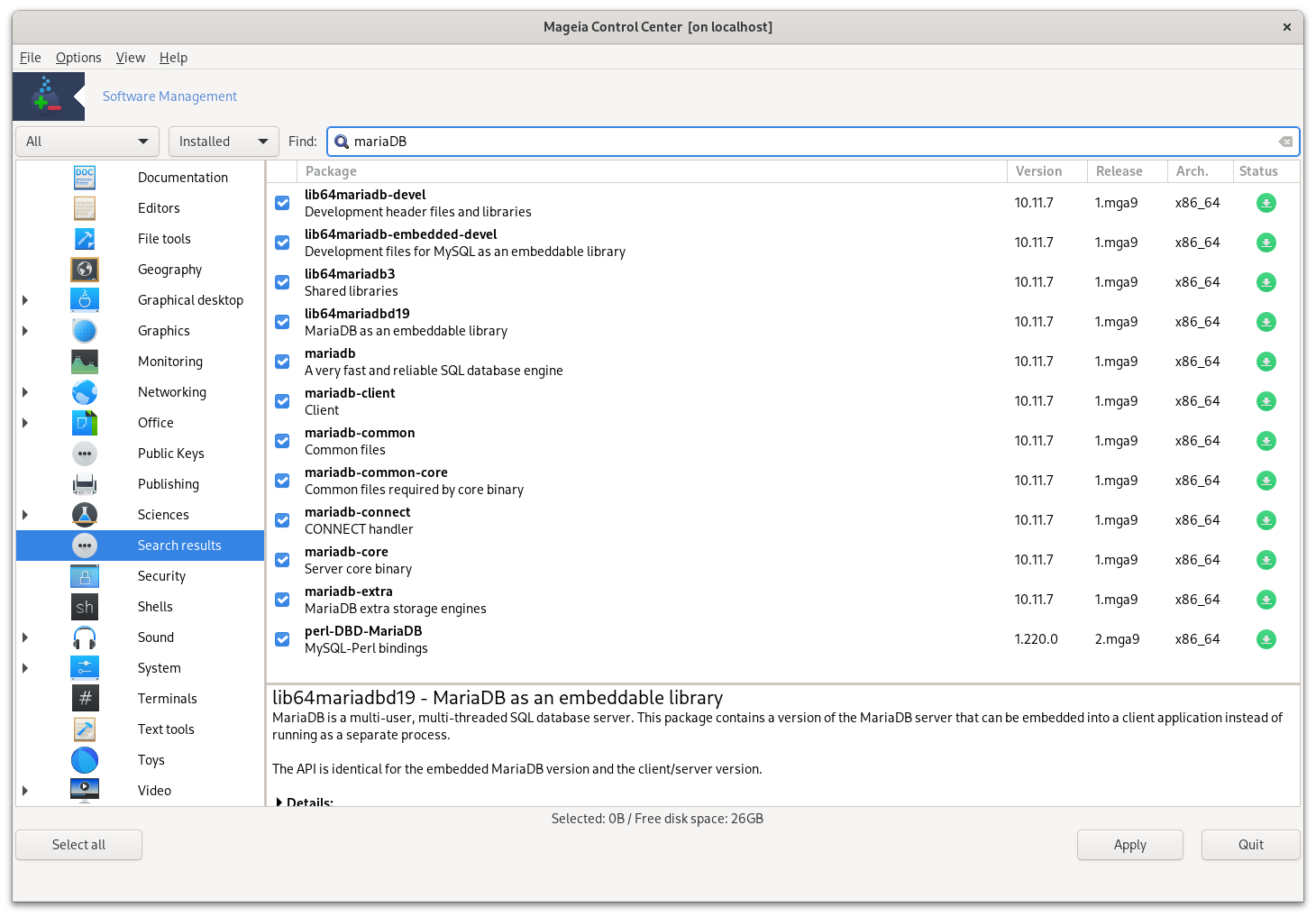Sort by the Version column header
This screenshot has height=917, width=1316.
point(1046,171)
